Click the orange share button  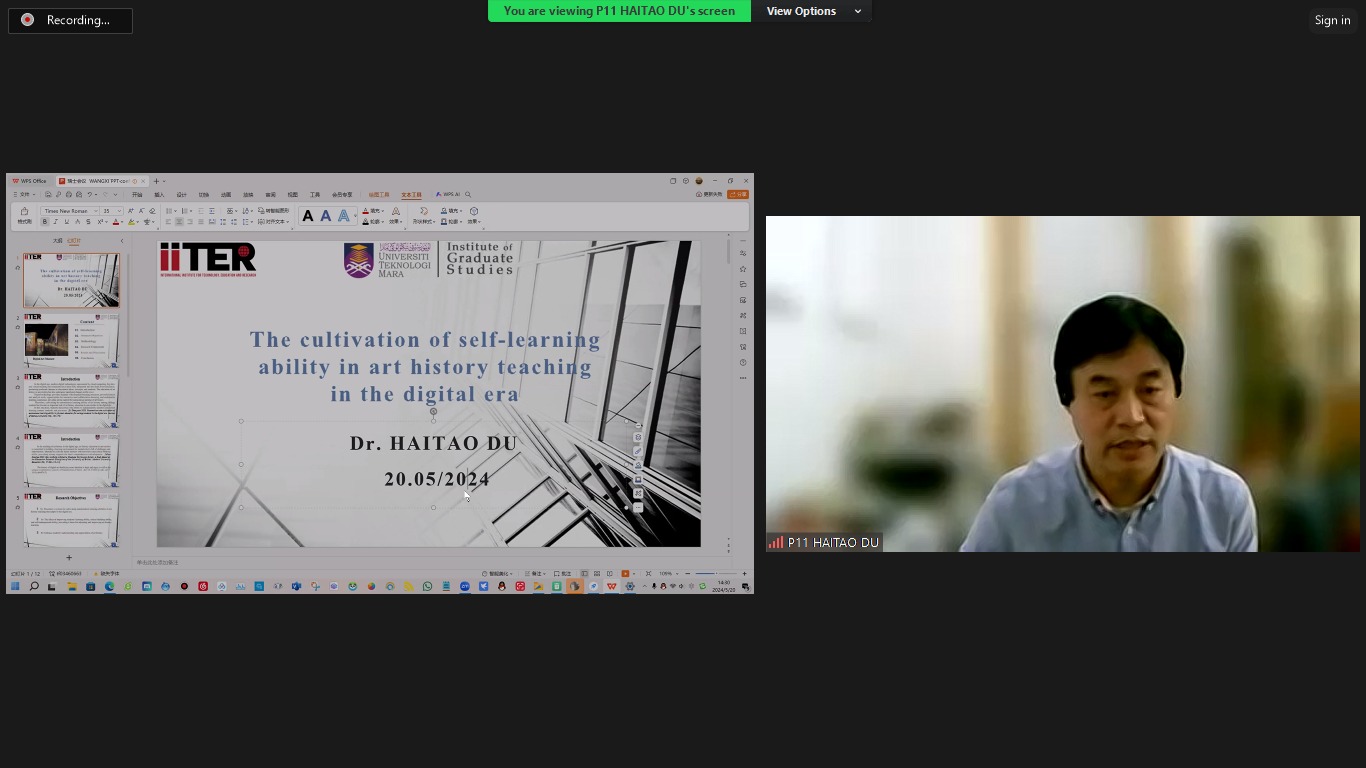pyautogui.click(x=738, y=194)
